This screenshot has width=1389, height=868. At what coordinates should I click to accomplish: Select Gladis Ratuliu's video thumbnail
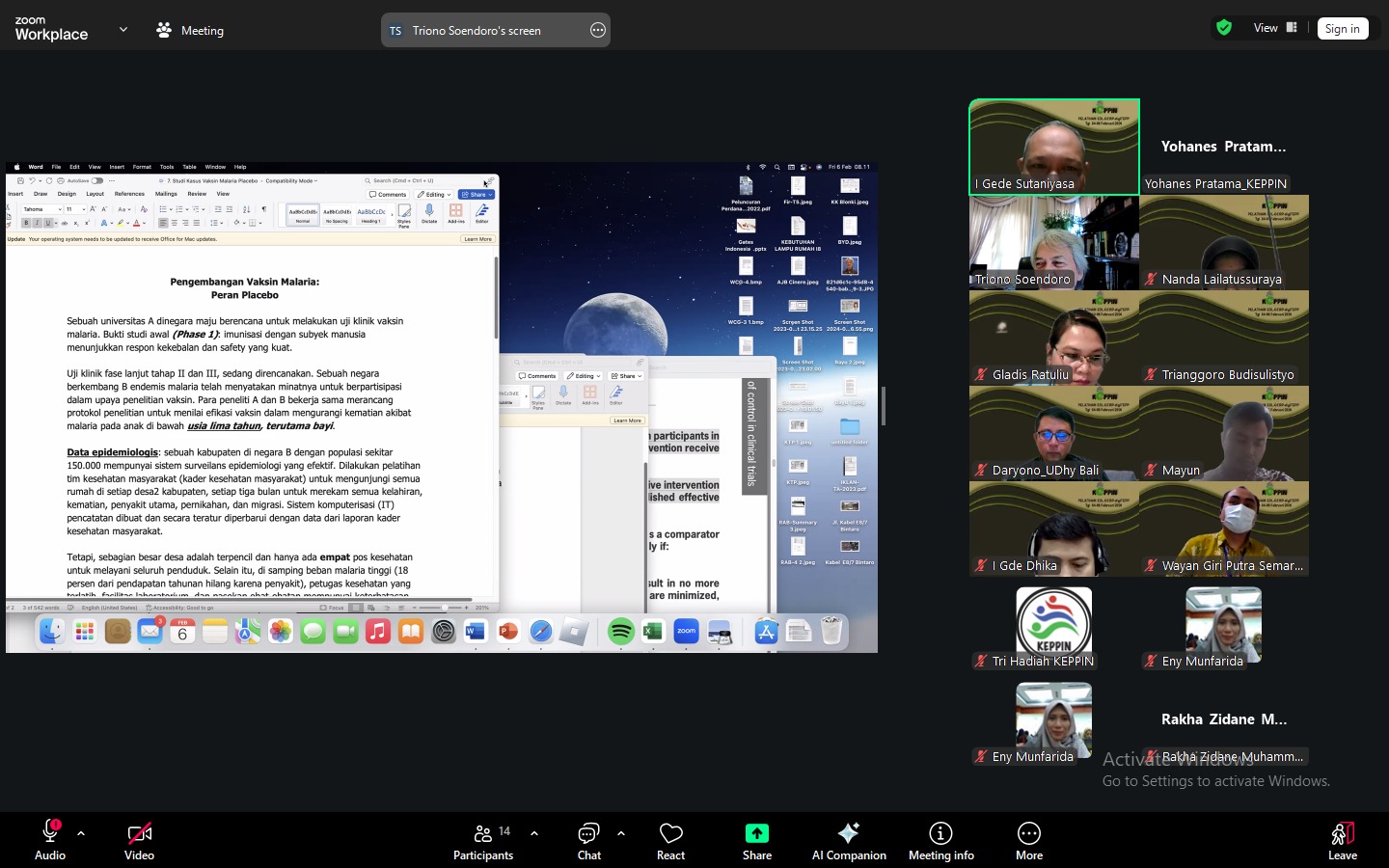1053,338
